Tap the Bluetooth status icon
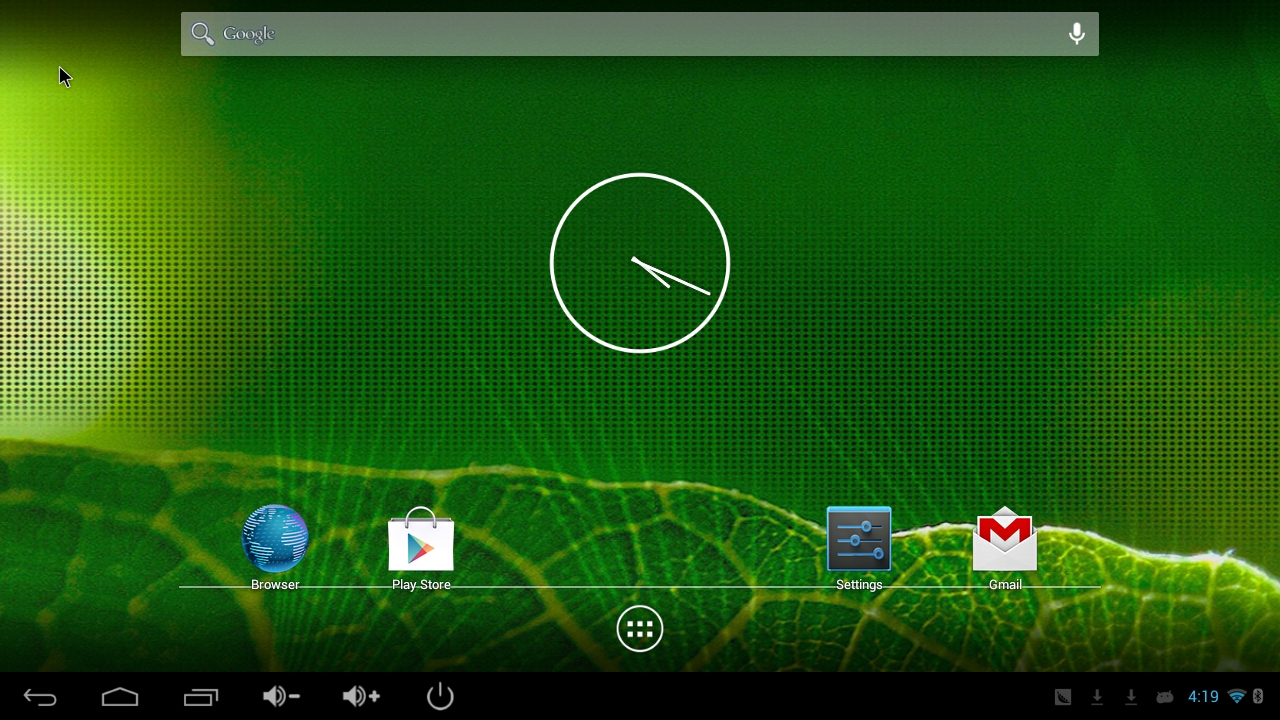This screenshot has width=1280, height=720. point(1259,697)
